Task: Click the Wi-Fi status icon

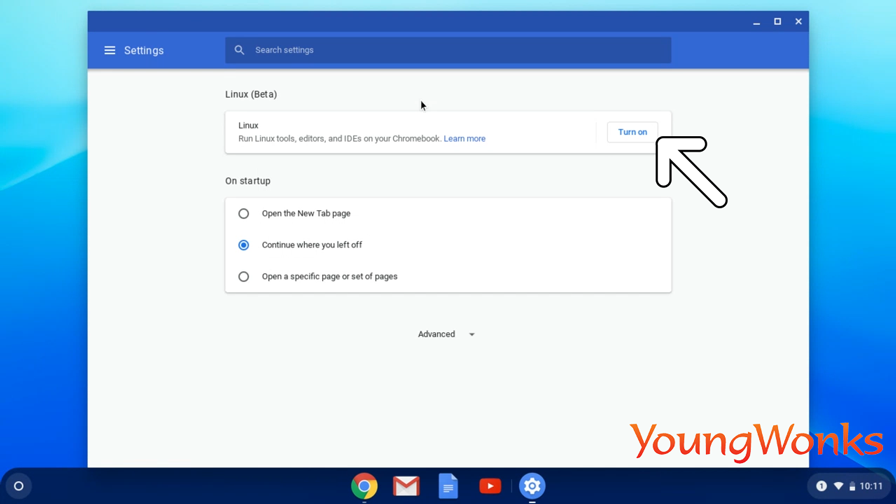Action: 838,486
